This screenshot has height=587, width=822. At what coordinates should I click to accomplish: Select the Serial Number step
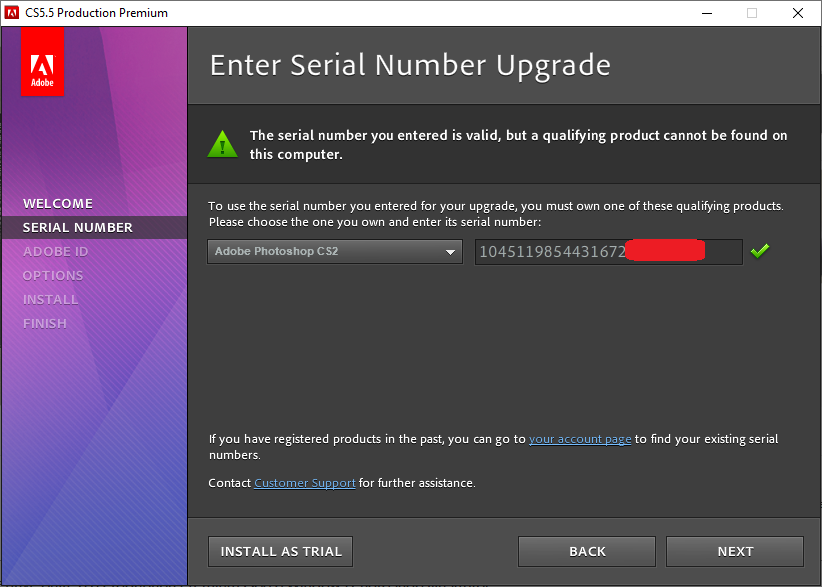point(77,227)
